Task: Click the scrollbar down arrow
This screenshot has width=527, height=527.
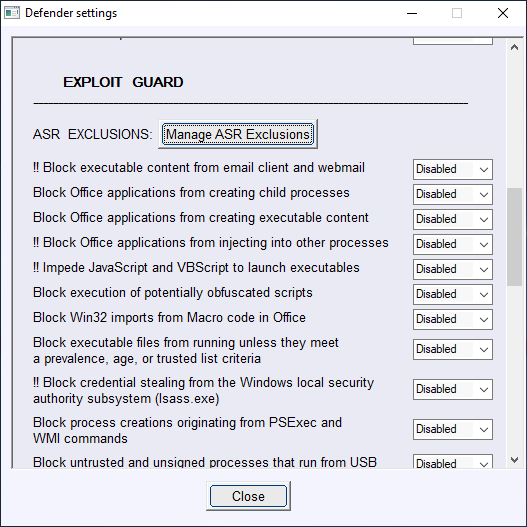Action: pyautogui.click(x=514, y=459)
